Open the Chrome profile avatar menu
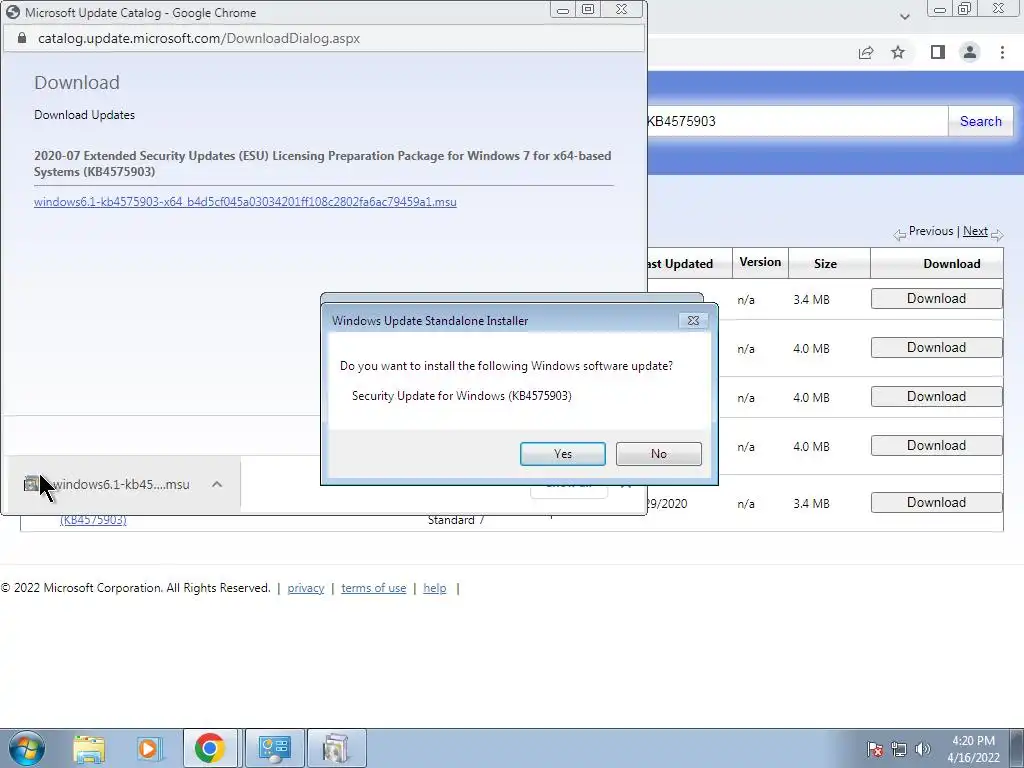This screenshot has width=1024, height=768. click(970, 52)
